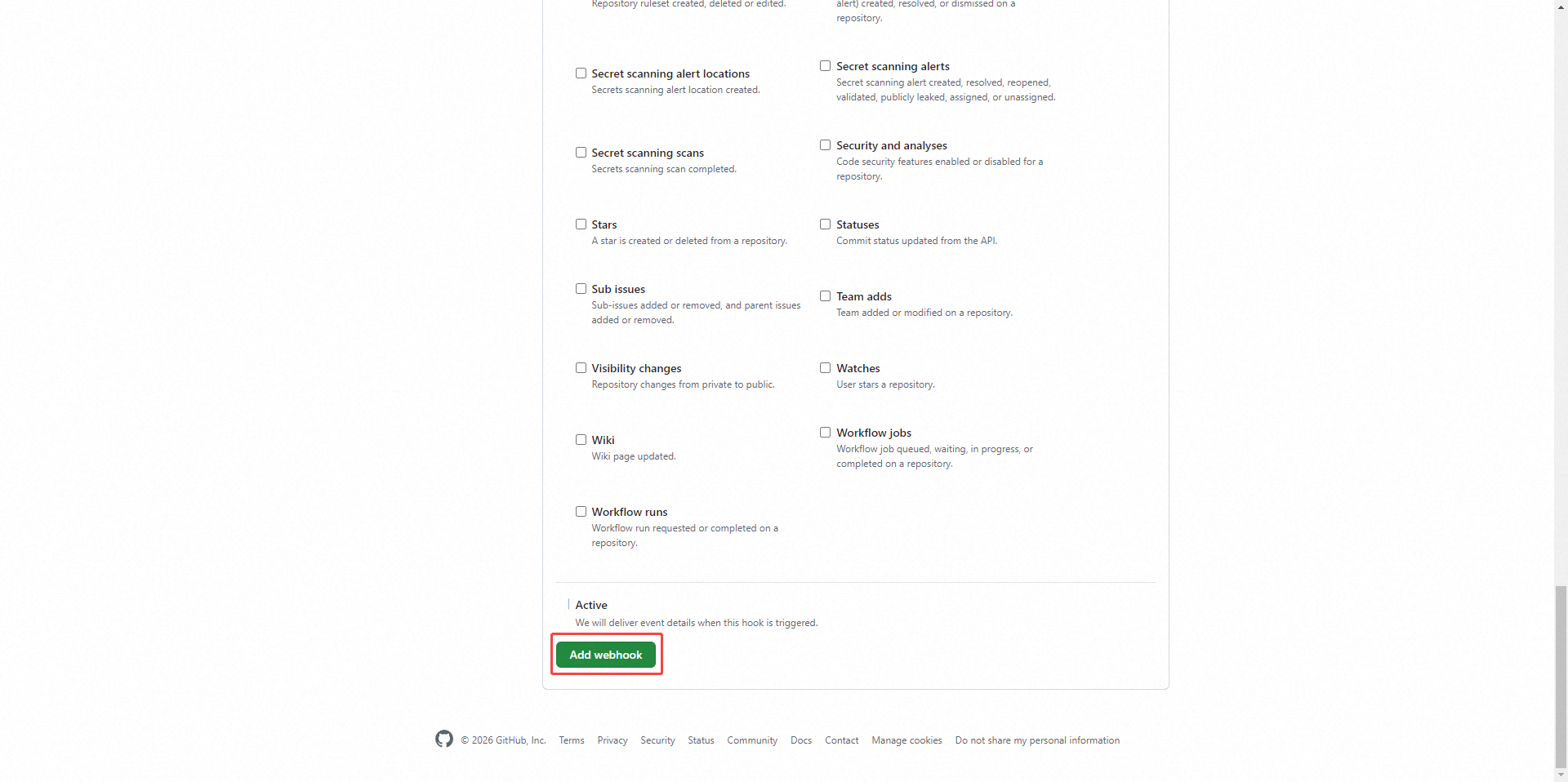
Task: Check the Secret scanning alerts checkbox
Action: (x=825, y=66)
